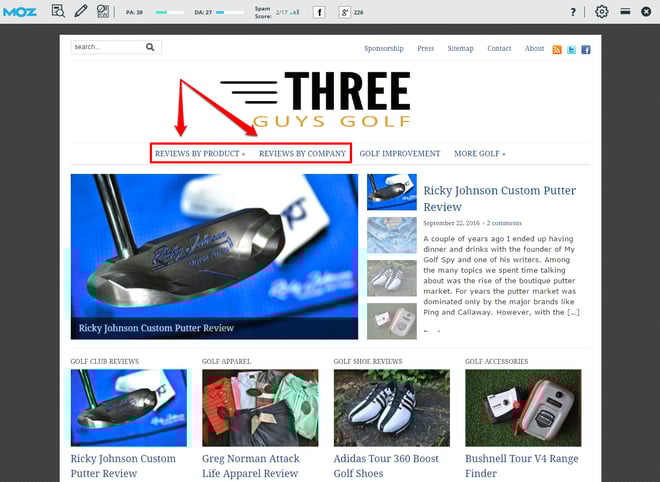Open the Contact link
Viewport: 660px width, 482px height.
(499, 48)
